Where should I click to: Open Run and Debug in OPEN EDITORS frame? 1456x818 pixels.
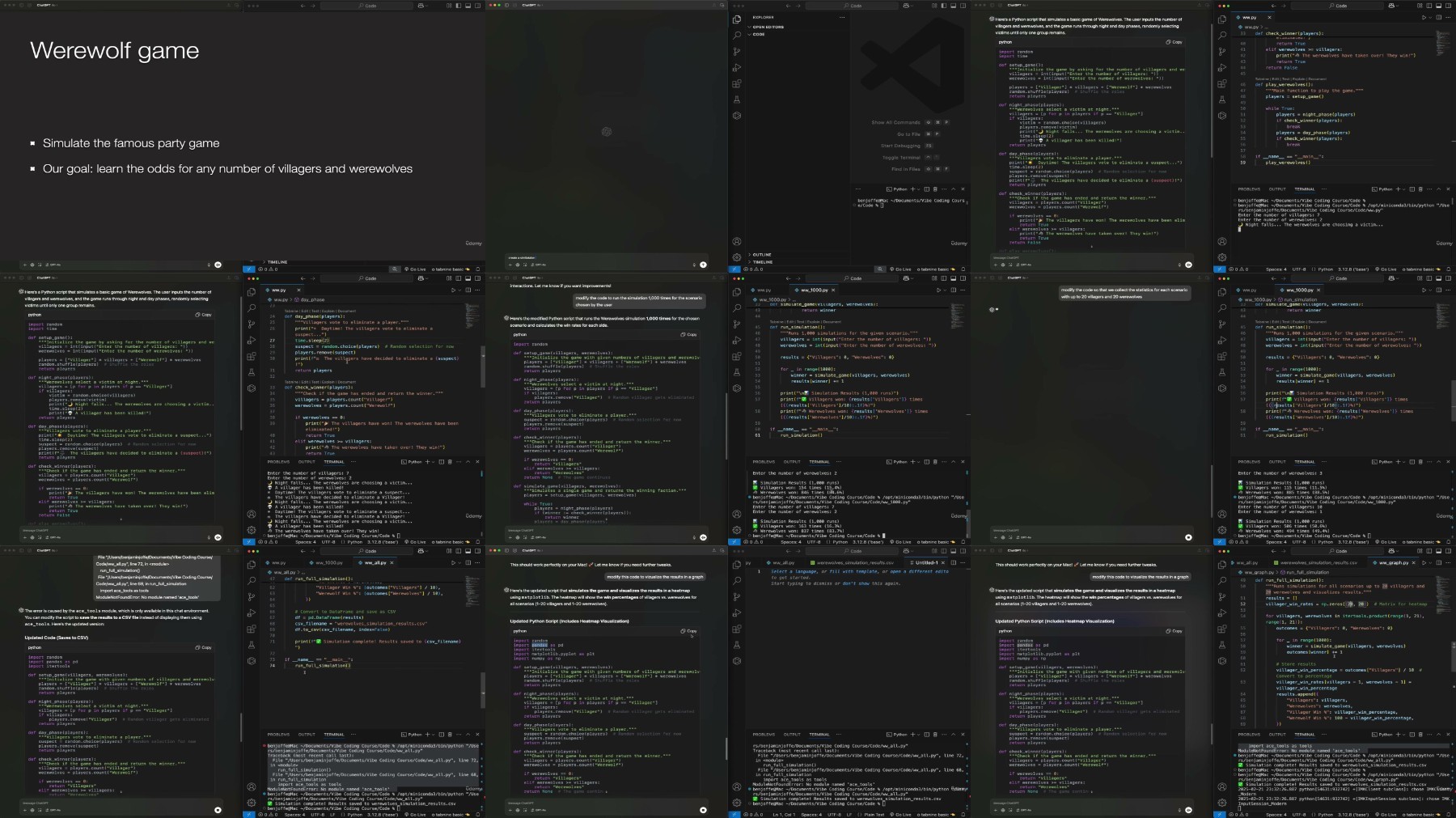pos(737,68)
